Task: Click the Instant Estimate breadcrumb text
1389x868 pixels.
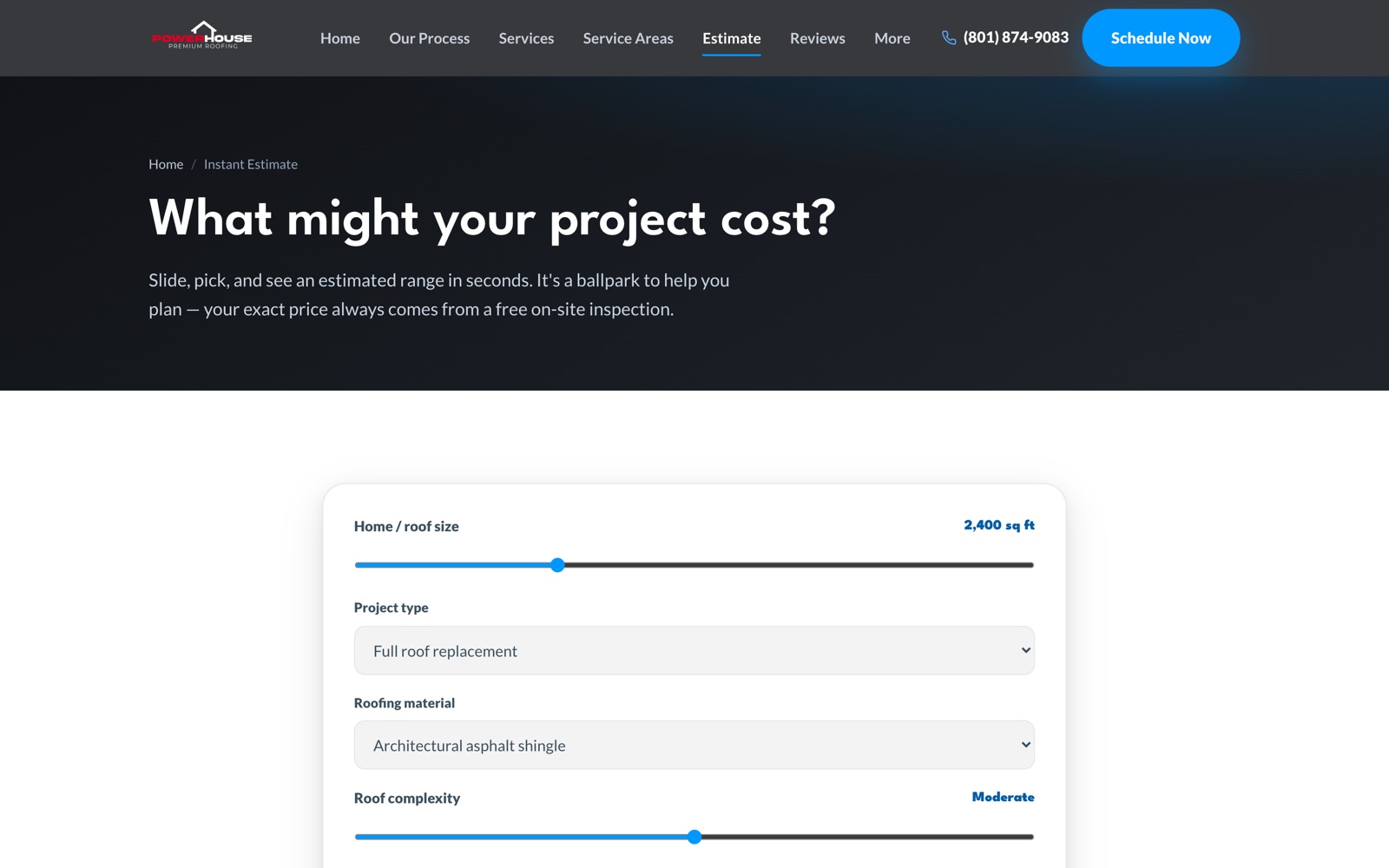Action: tap(251, 164)
